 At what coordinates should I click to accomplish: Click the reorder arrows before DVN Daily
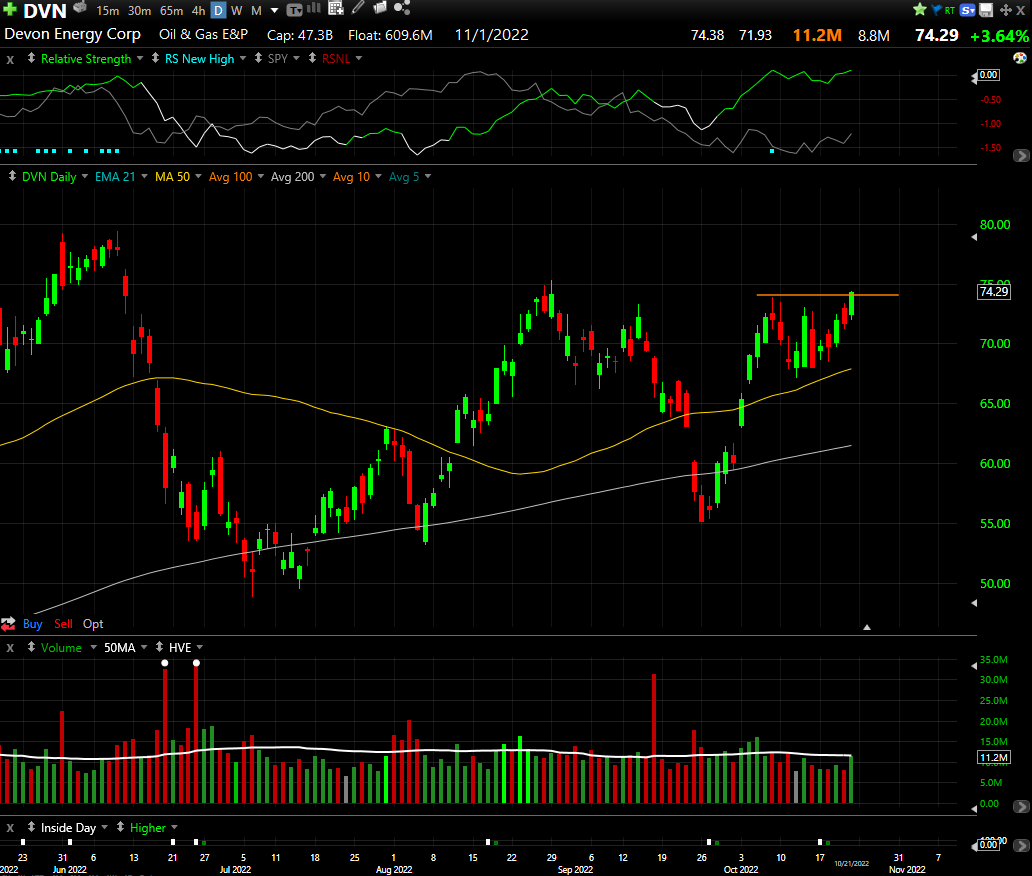pos(12,176)
